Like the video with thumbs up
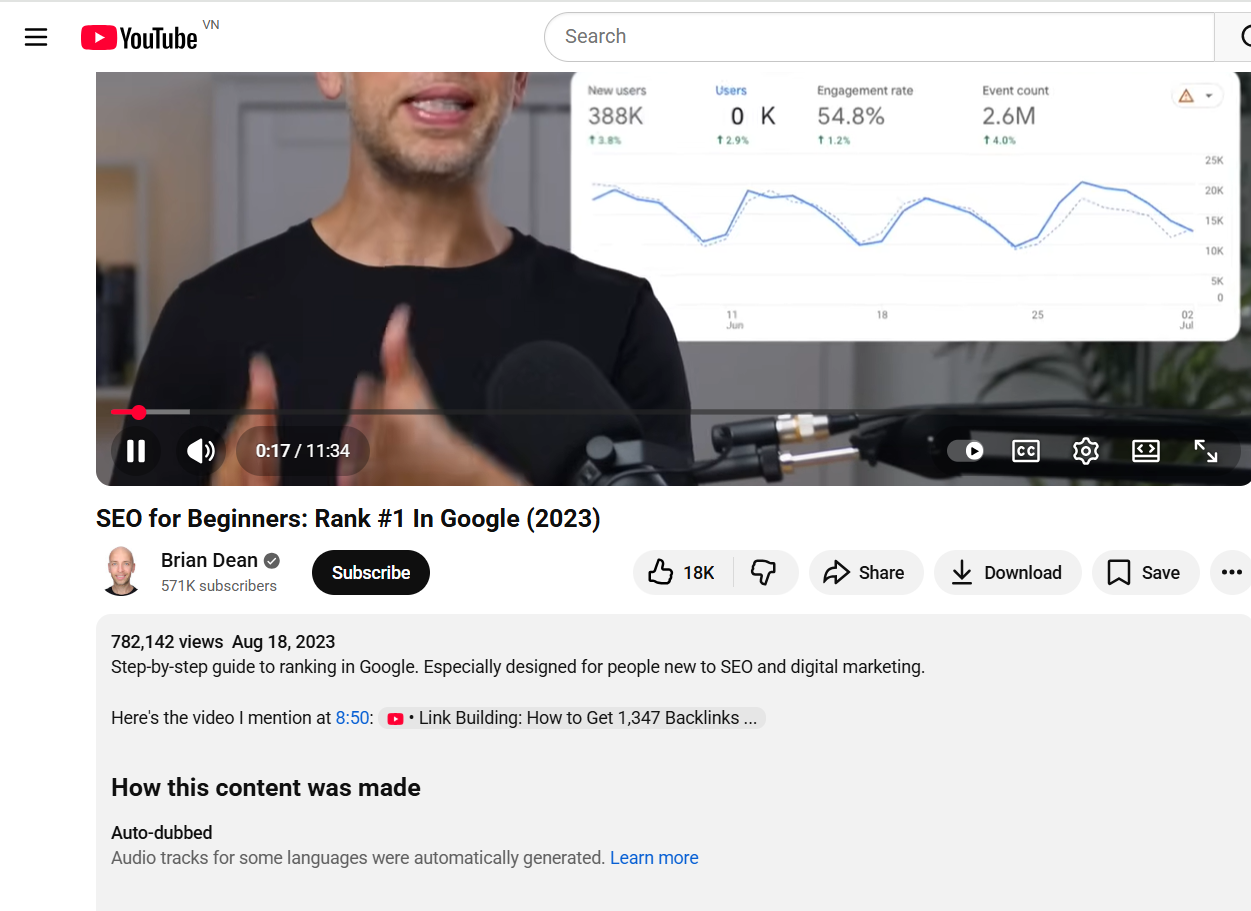 click(683, 573)
